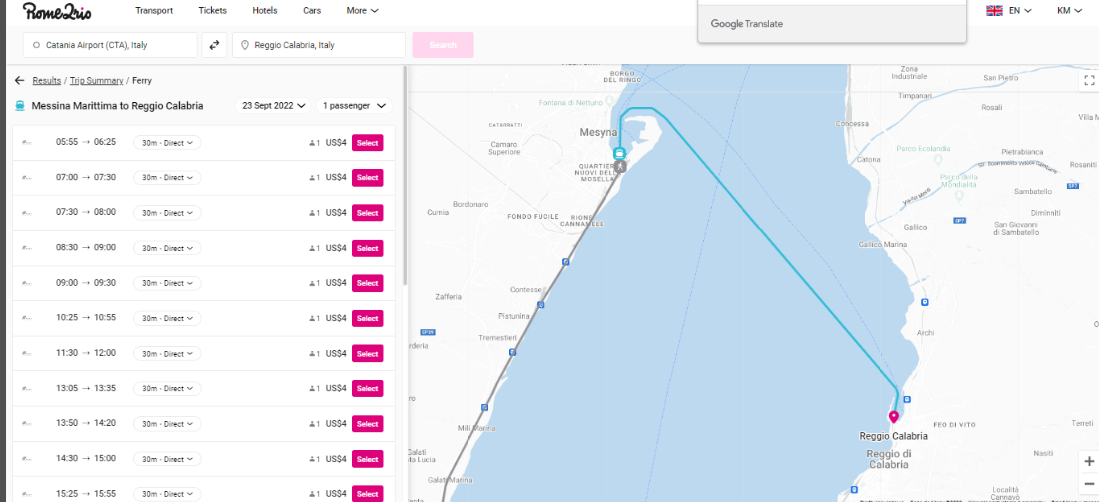The height and width of the screenshot is (502, 1099).
Task: Expand 30m - Direct details for 07:30
Action: 167,213
